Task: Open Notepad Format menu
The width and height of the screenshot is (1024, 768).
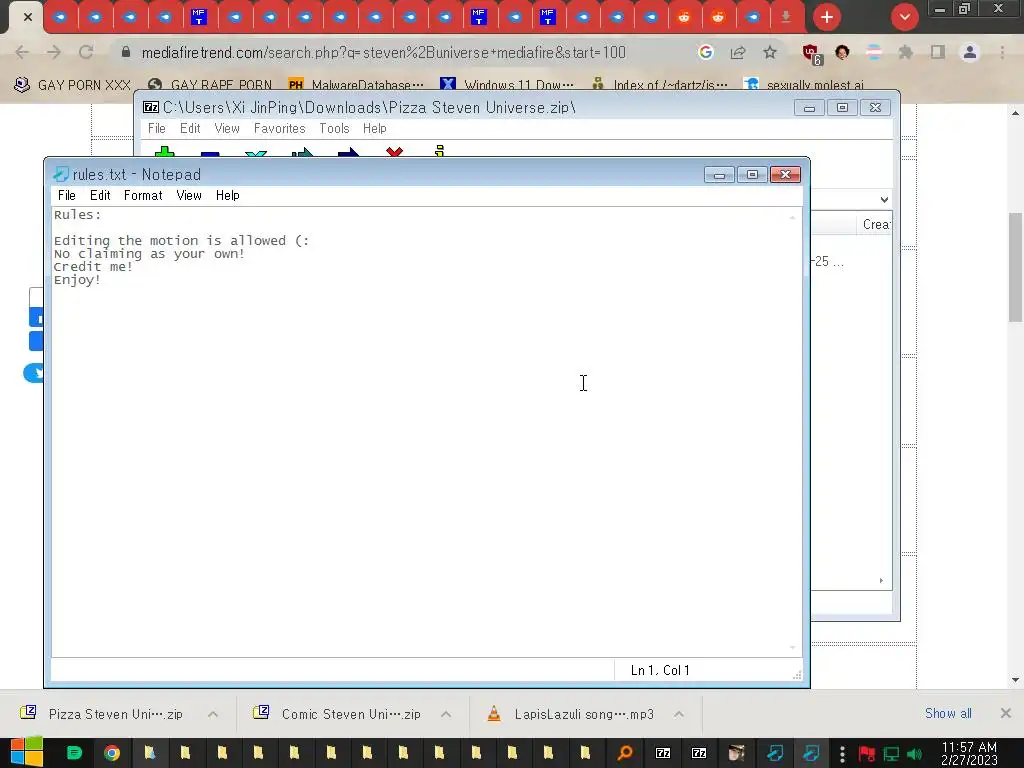Action: click(143, 195)
